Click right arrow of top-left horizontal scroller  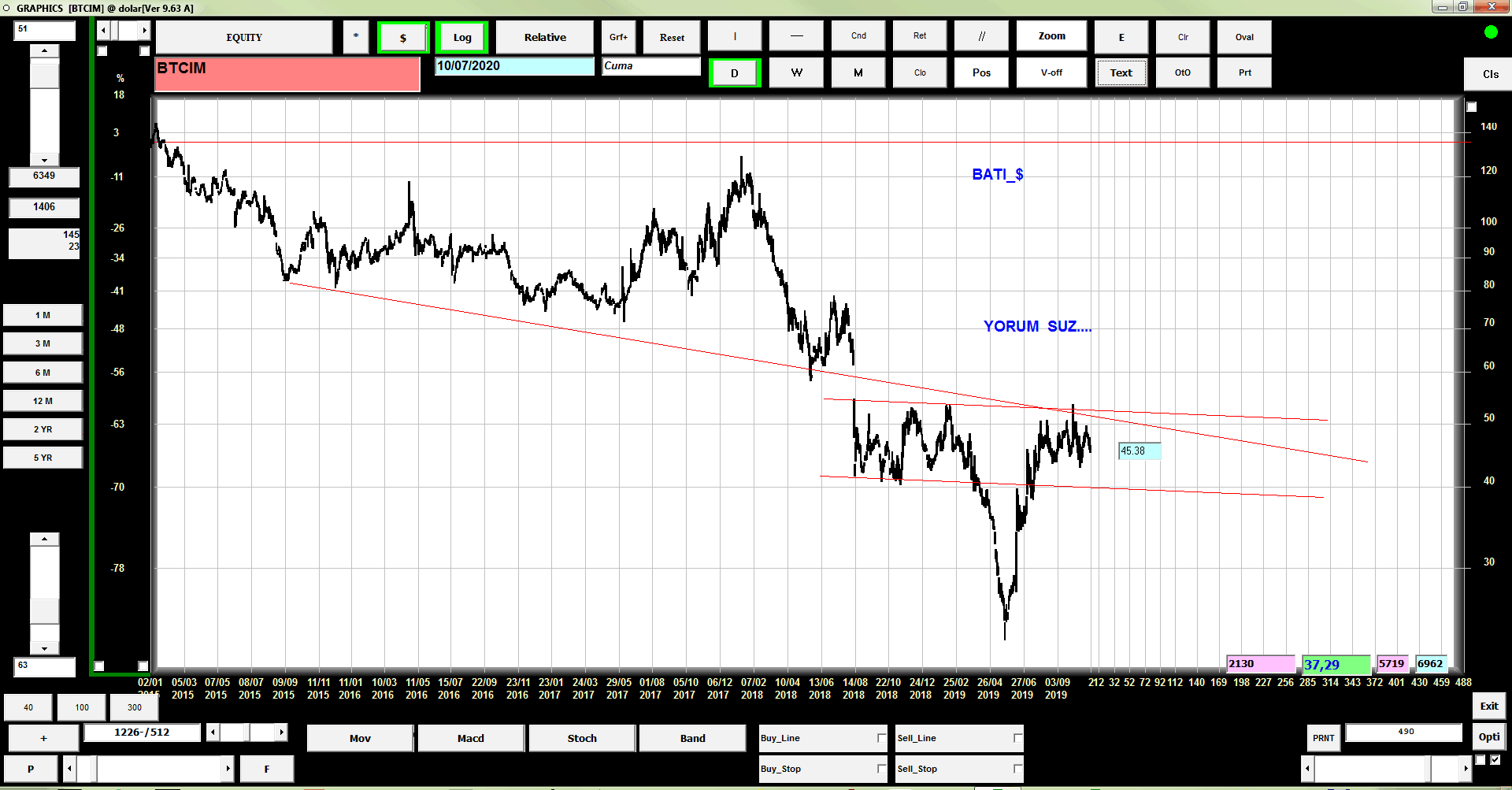[144, 30]
